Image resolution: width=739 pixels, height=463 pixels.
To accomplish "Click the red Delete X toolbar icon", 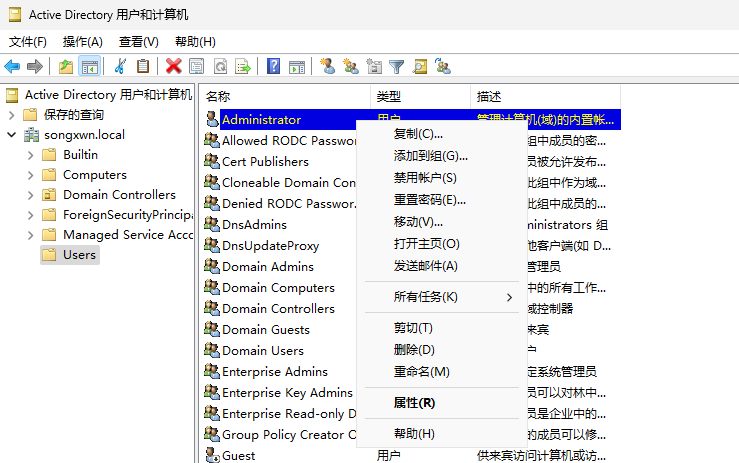I will pyautogui.click(x=173, y=67).
